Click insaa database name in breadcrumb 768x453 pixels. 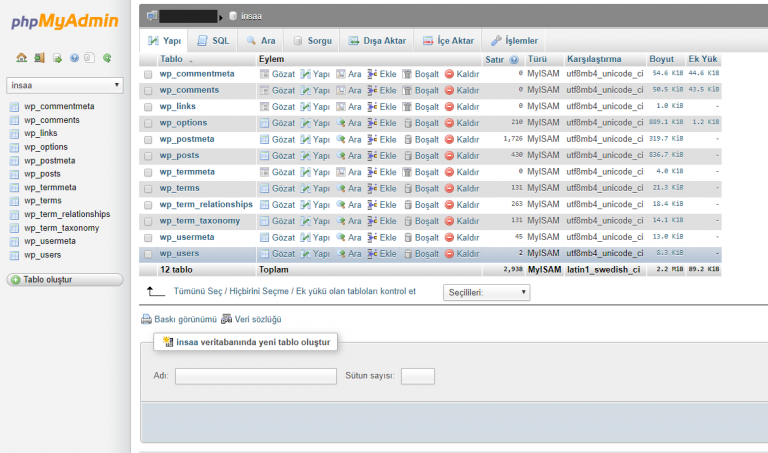click(x=251, y=16)
